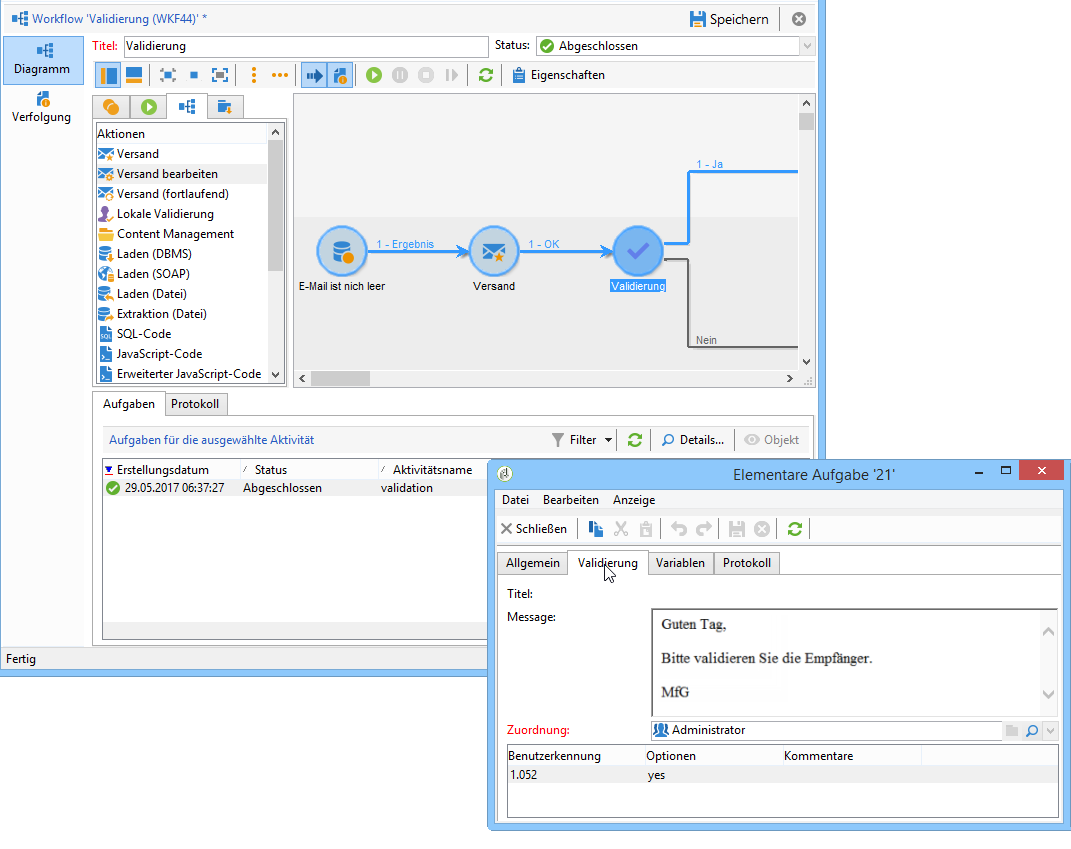Click the 'Versand' delivery node in the diagram
This screenshot has height=849, width=1071.
pyautogui.click(x=494, y=251)
